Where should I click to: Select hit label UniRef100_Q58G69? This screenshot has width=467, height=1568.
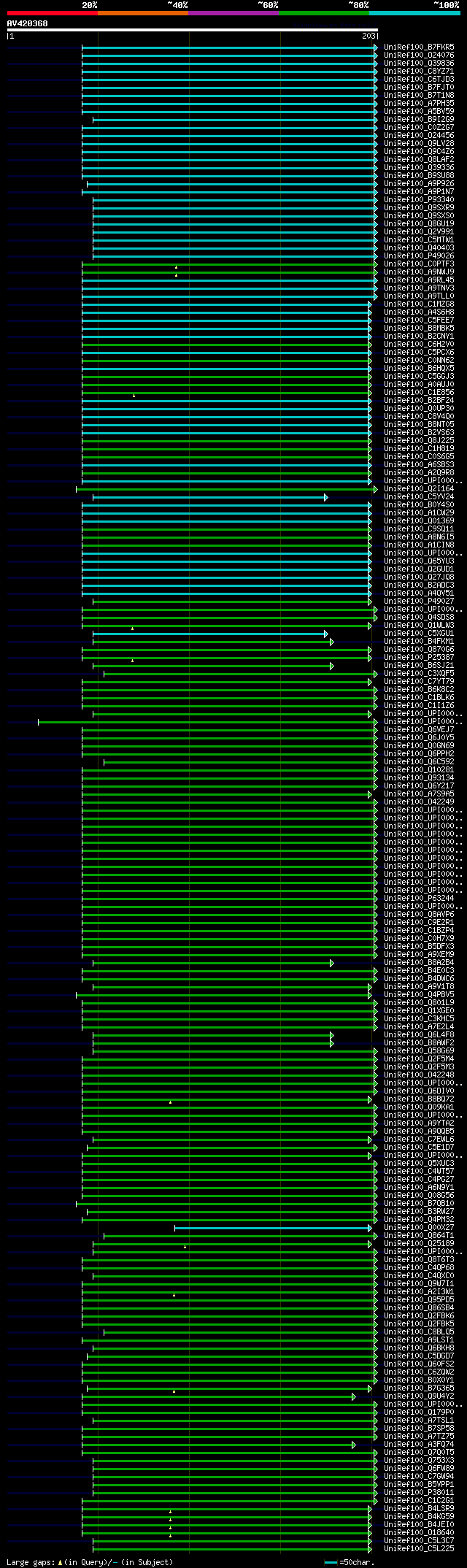(419, 1051)
